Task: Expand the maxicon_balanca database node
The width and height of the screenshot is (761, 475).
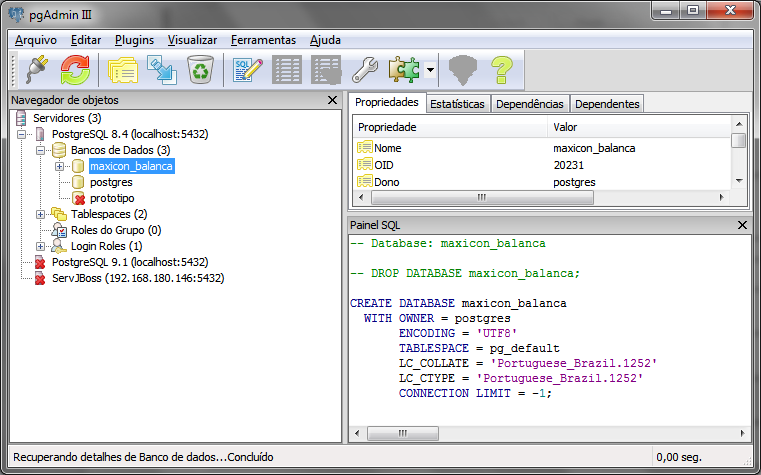Action: tap(59, 166)
